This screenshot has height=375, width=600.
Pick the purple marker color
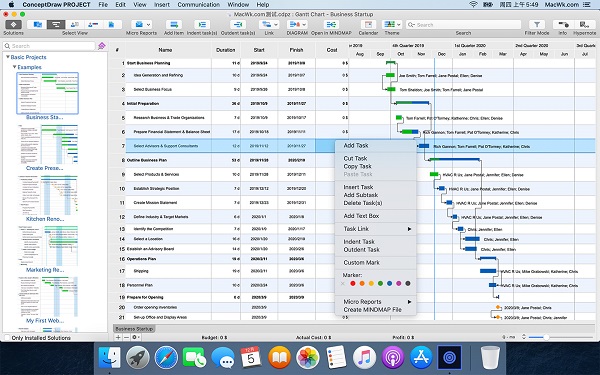(x=399, y=284)
